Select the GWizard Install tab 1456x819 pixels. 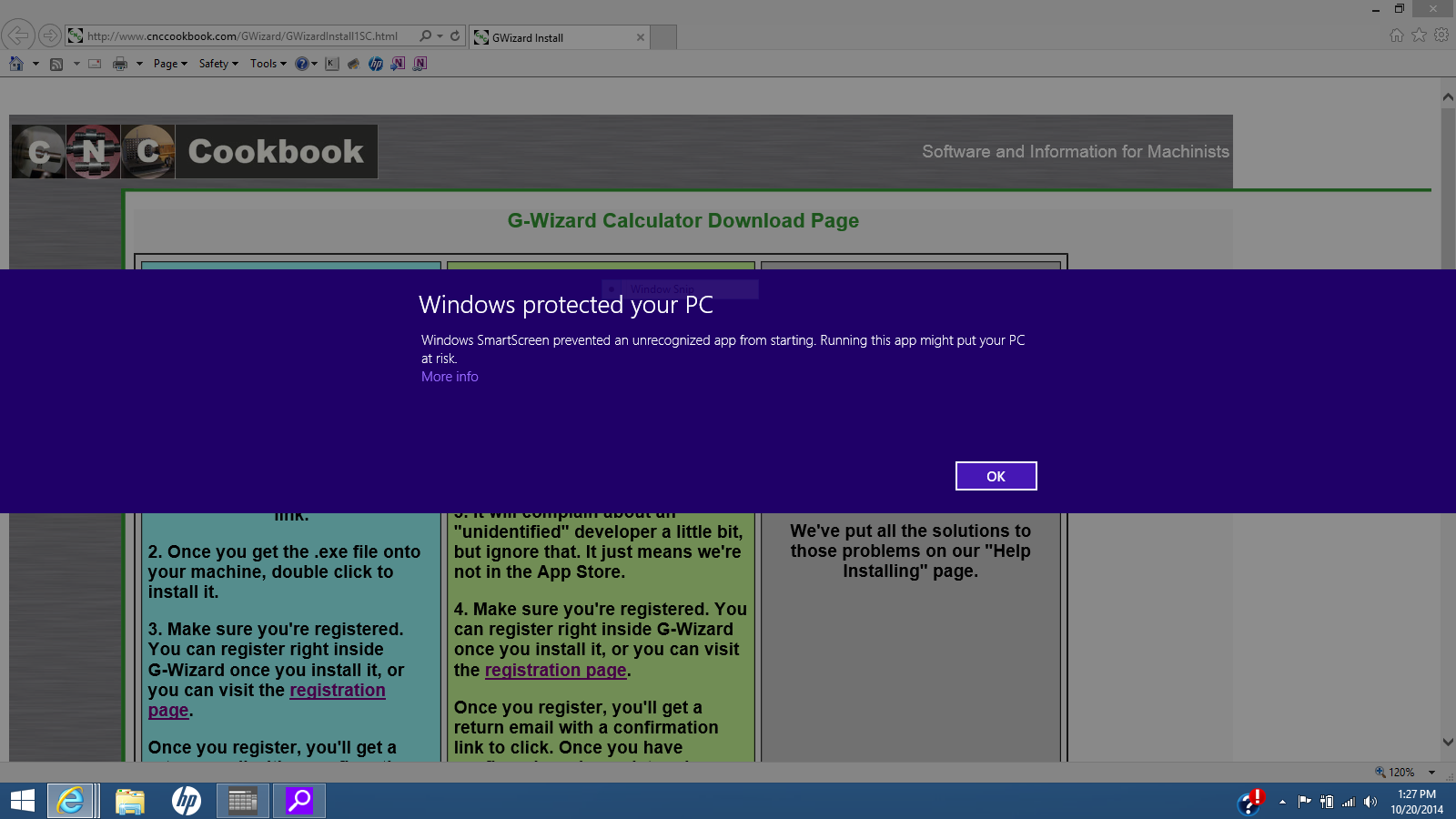(559, 37)
